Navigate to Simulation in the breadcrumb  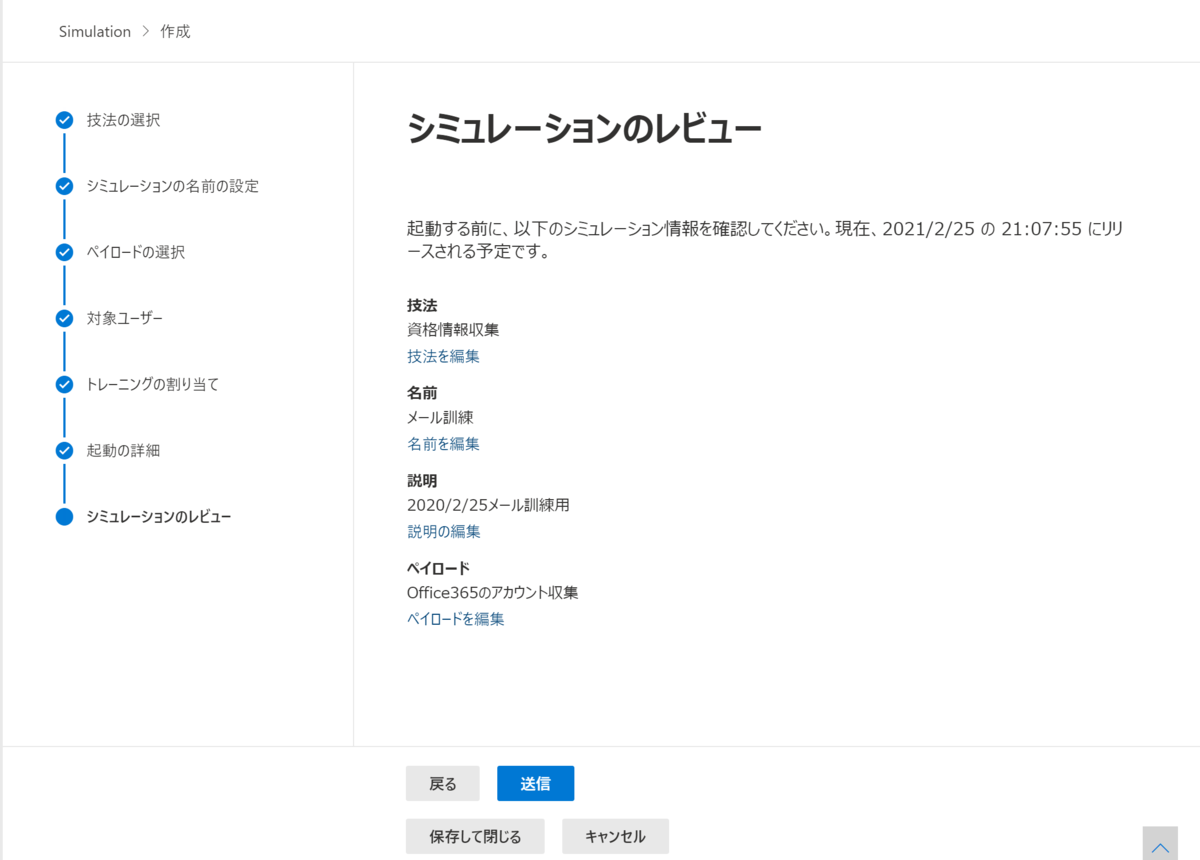94,31
